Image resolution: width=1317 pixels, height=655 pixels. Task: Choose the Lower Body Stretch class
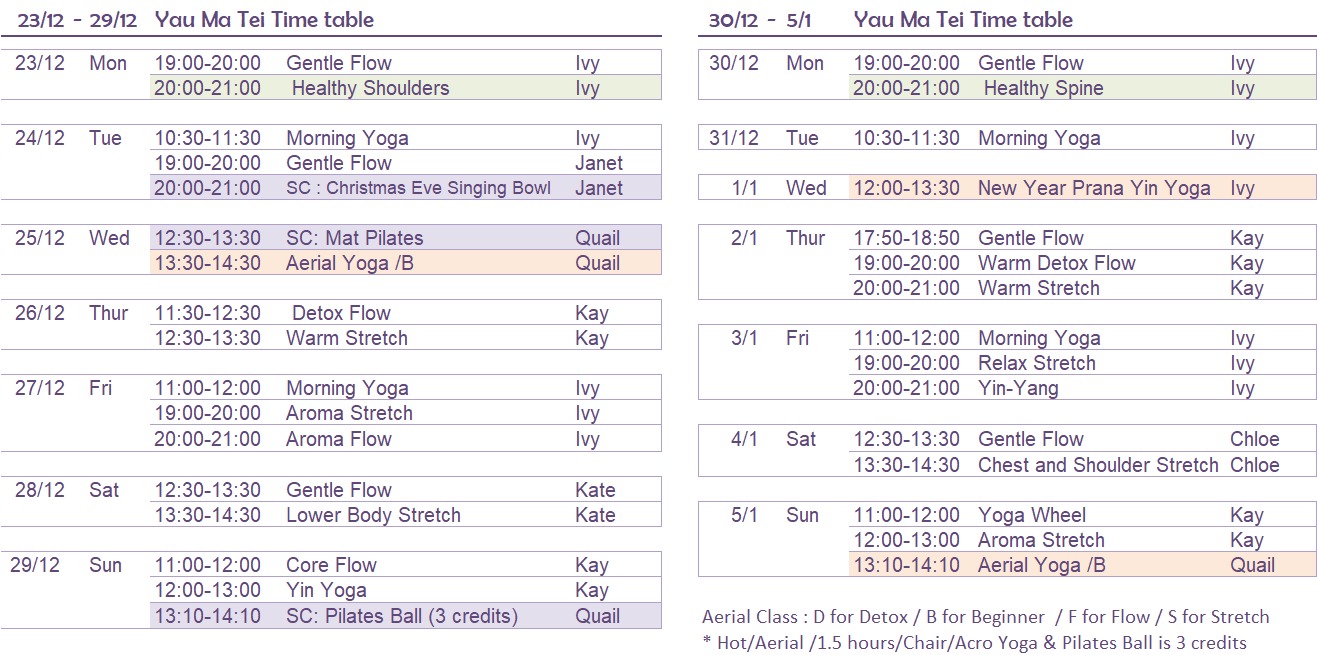373,515
